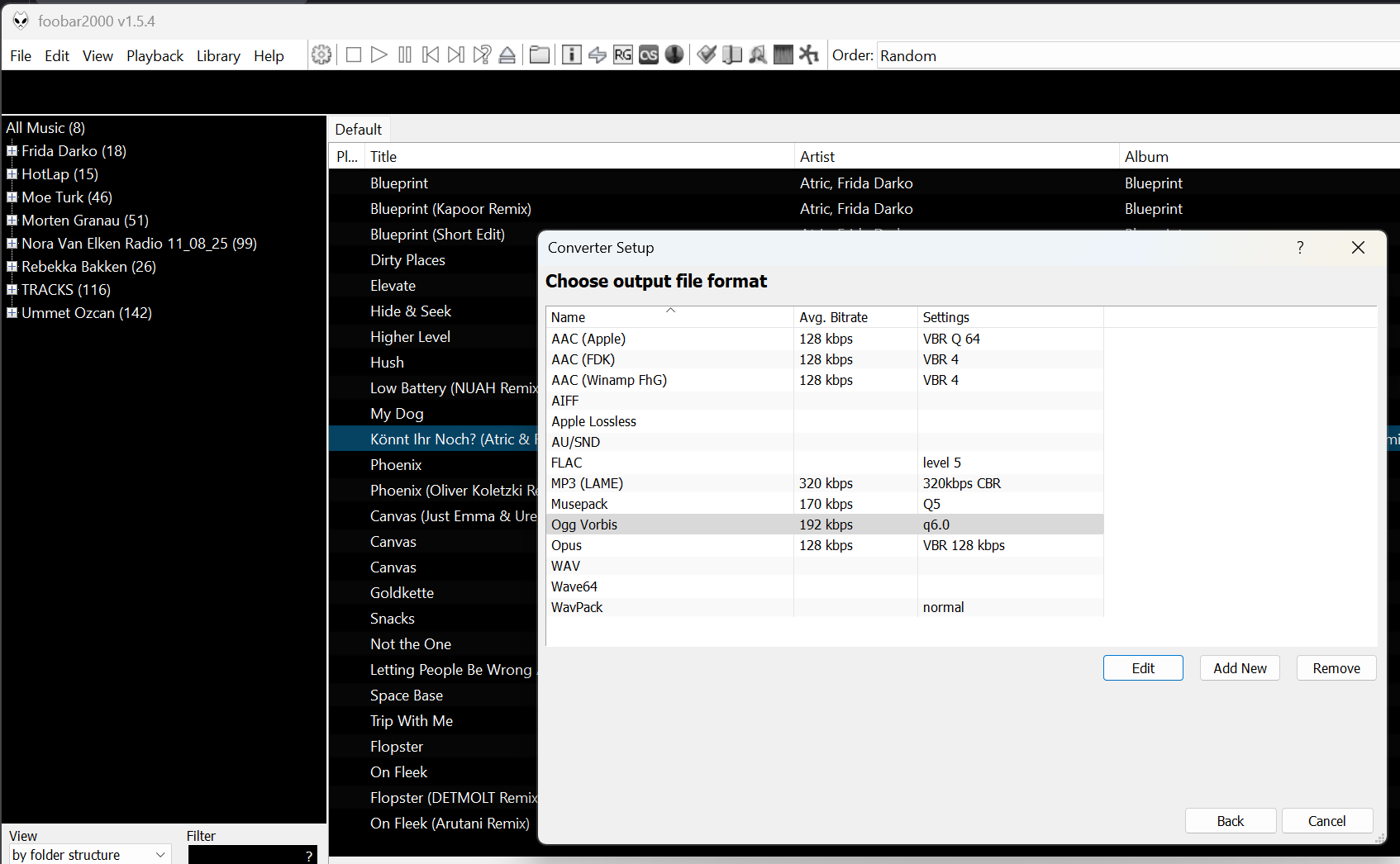Select the Musepack format row
Image resolution: width=1400 pixels, height=864 pixels.
point(825,504)
